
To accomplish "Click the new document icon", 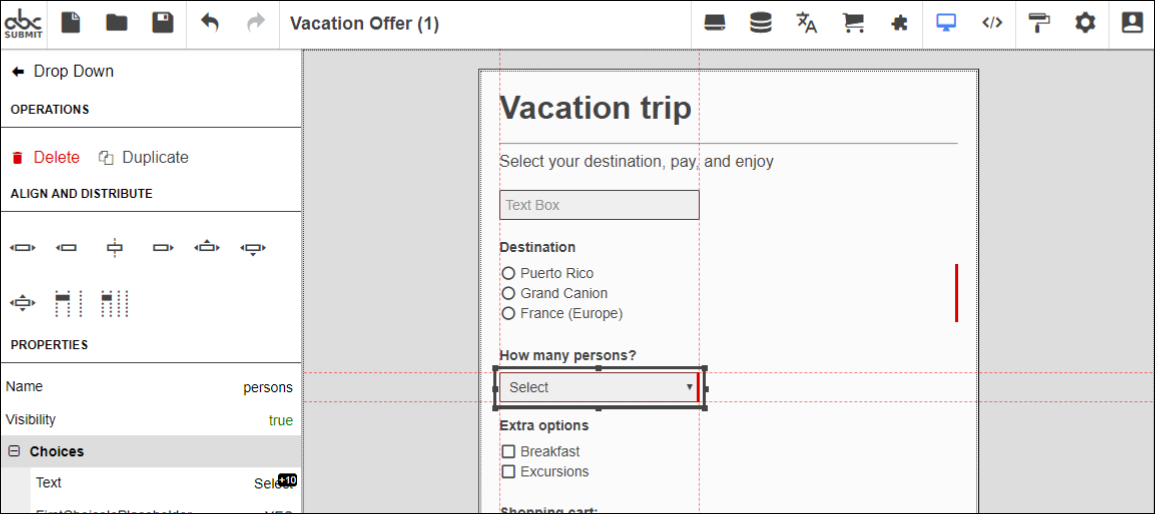I will (x=71, y=24).
